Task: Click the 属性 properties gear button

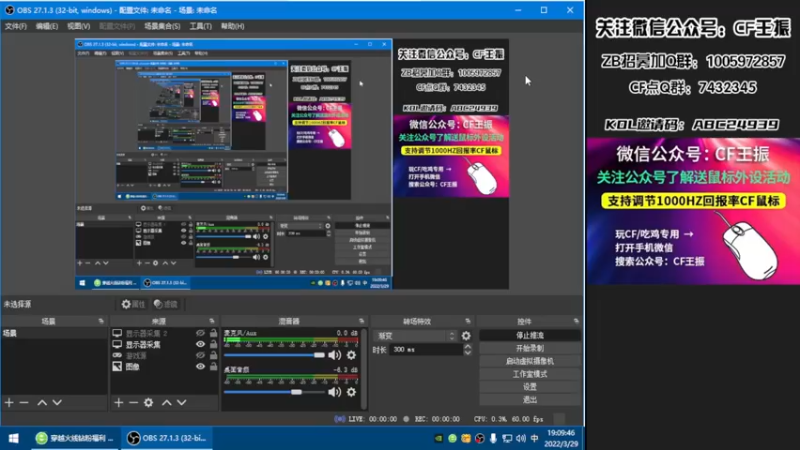Action: click(133, 304)
